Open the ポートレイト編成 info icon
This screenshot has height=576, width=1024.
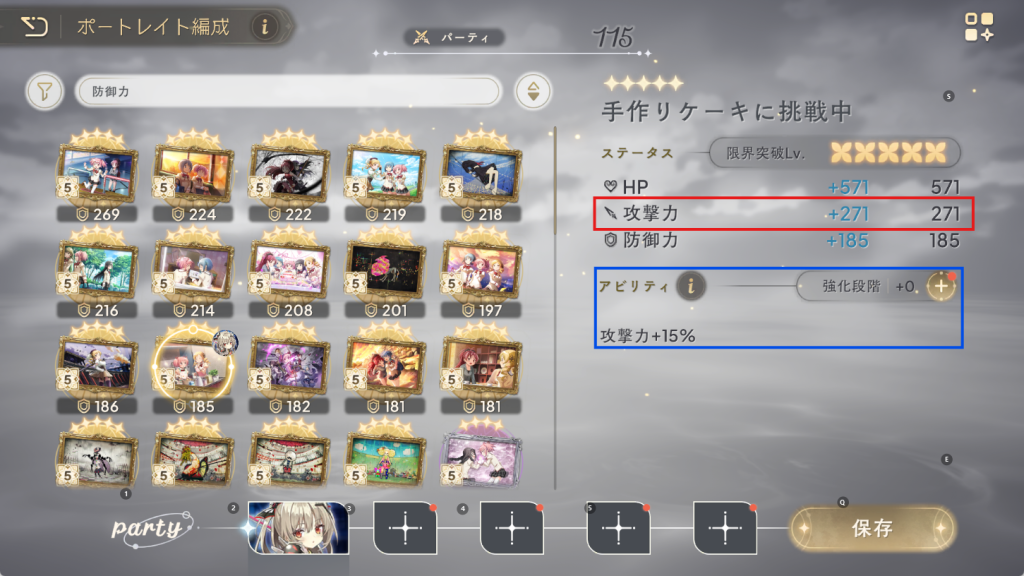(264, 27)
